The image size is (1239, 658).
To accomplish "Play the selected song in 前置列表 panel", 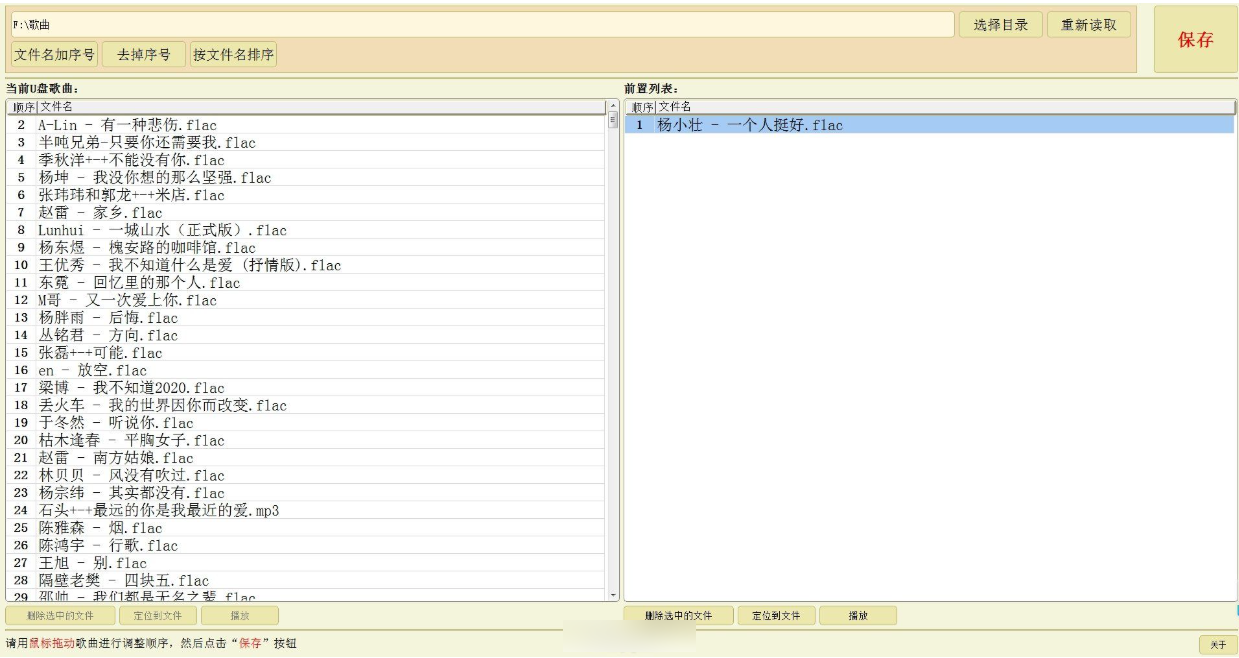I will click(x=857, y=616).
